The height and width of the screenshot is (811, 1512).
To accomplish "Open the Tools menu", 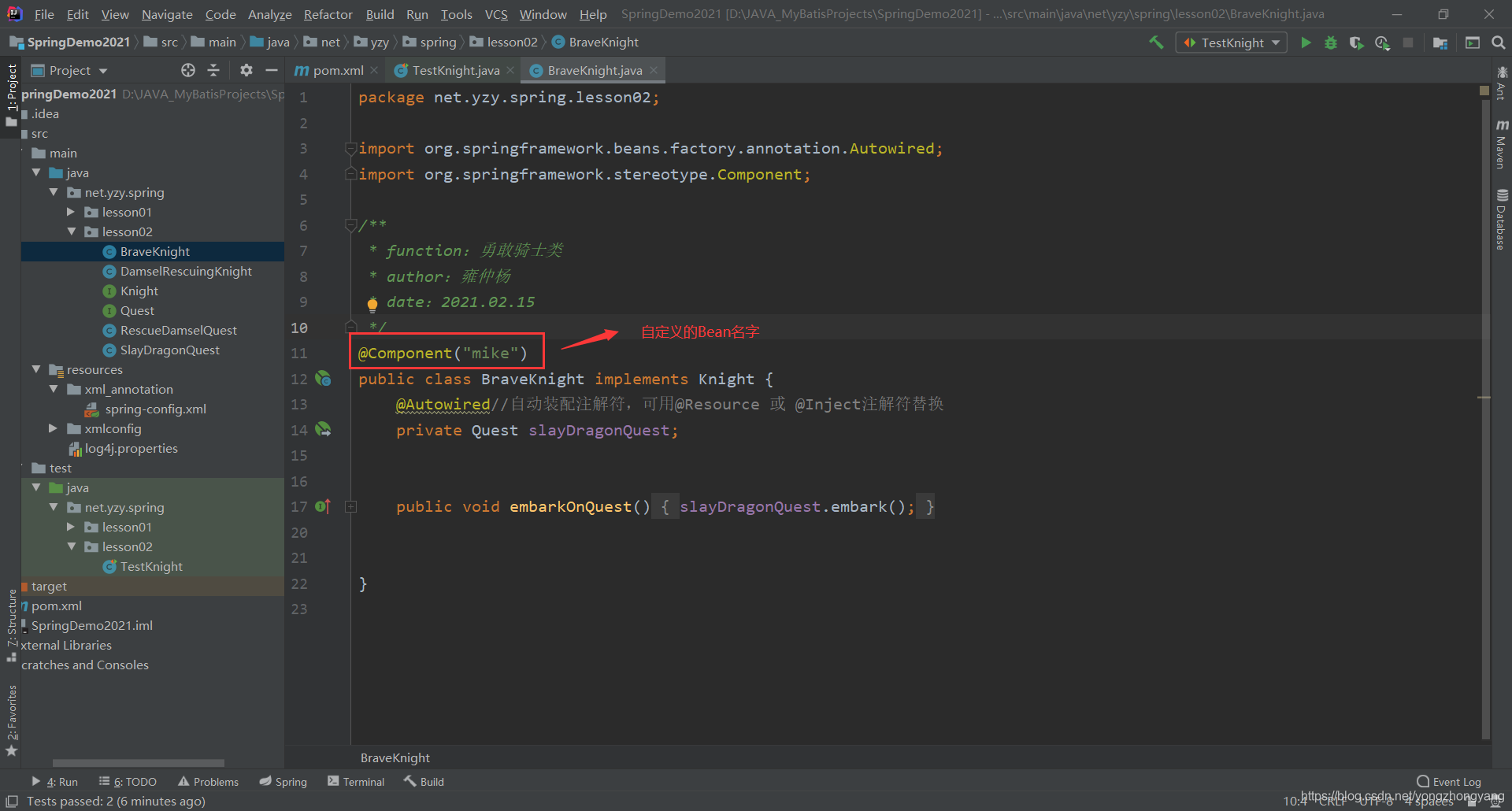I will pyautogui.click(x=456, y=14).
